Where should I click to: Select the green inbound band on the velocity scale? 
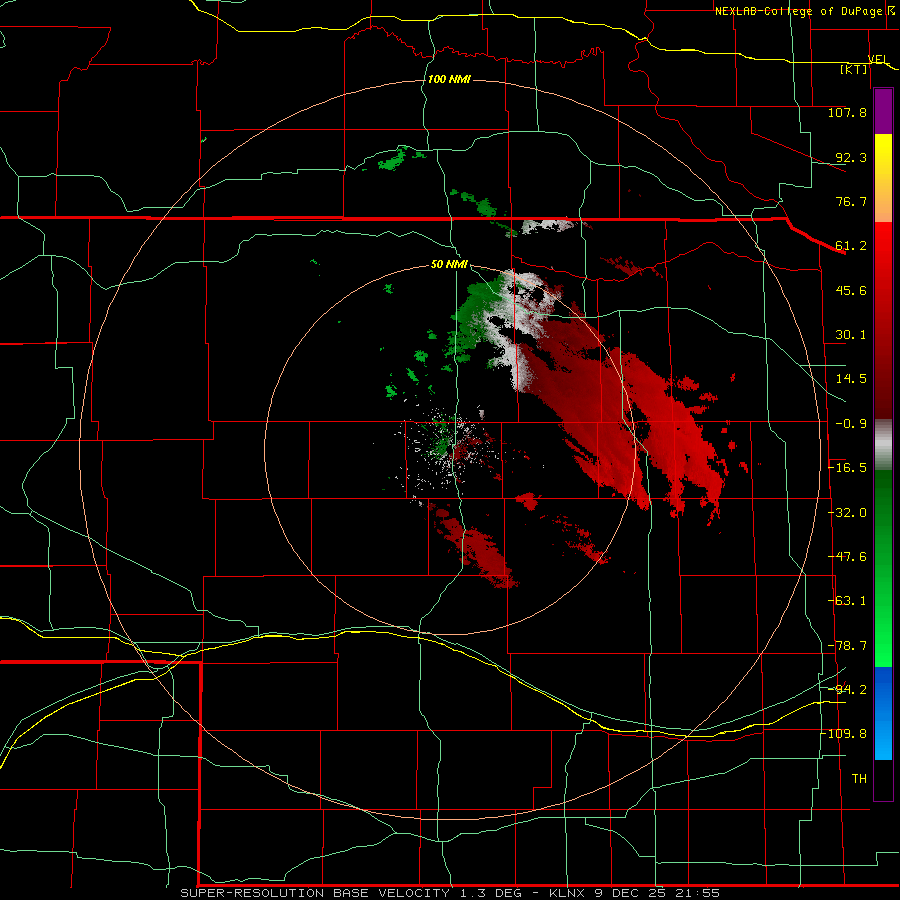[x=883, y=568]
